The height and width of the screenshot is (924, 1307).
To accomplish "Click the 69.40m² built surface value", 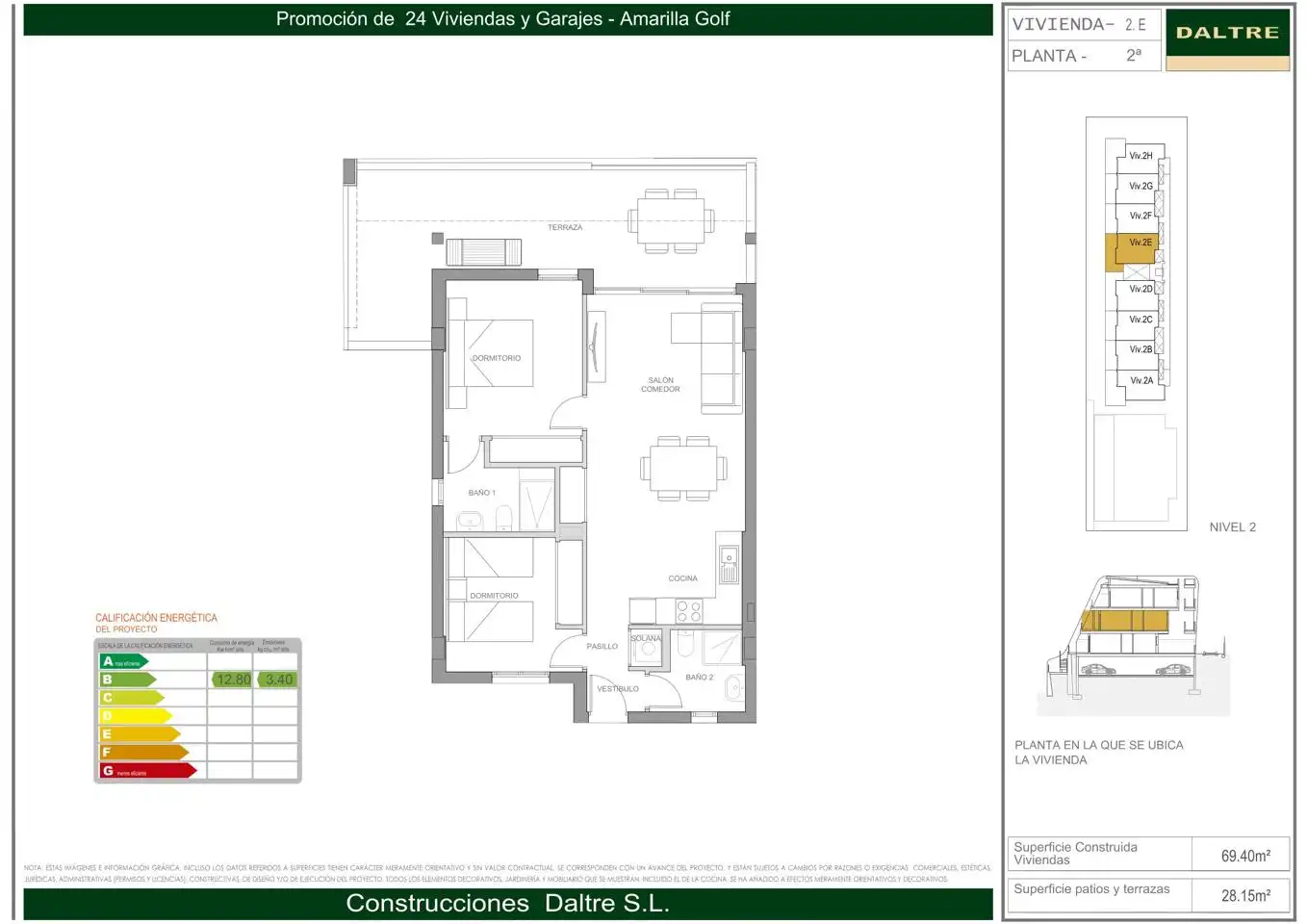I will tap(1245, 856).
